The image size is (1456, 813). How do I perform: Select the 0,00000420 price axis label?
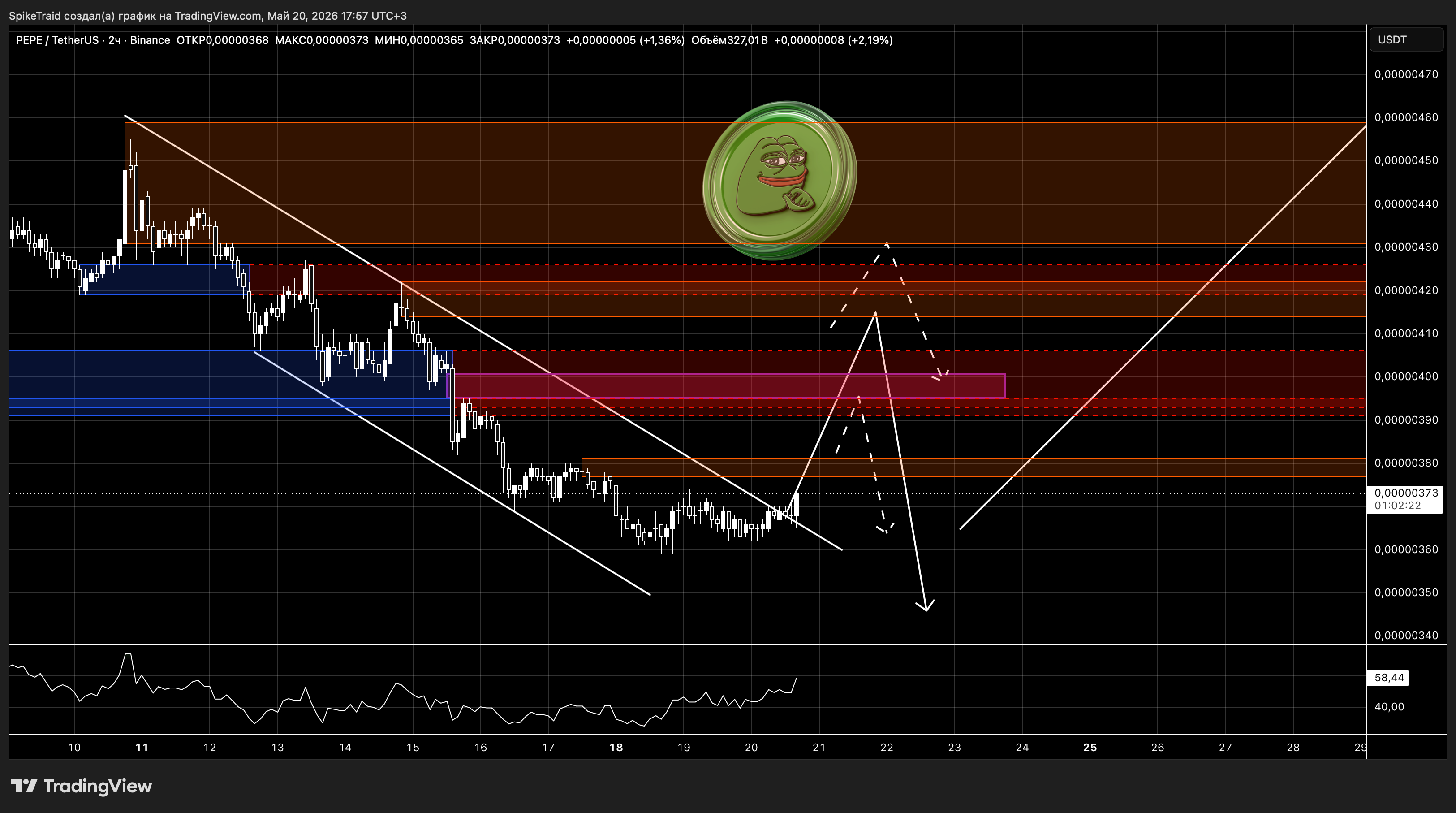pos(1406,290)
